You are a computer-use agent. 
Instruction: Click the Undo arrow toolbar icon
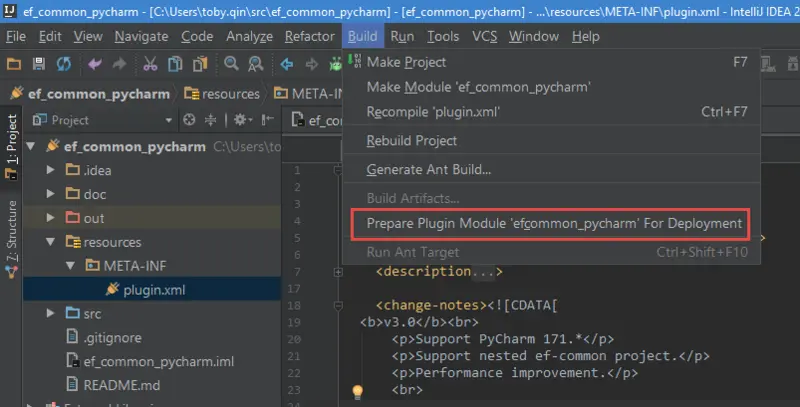tap(94, 64)
